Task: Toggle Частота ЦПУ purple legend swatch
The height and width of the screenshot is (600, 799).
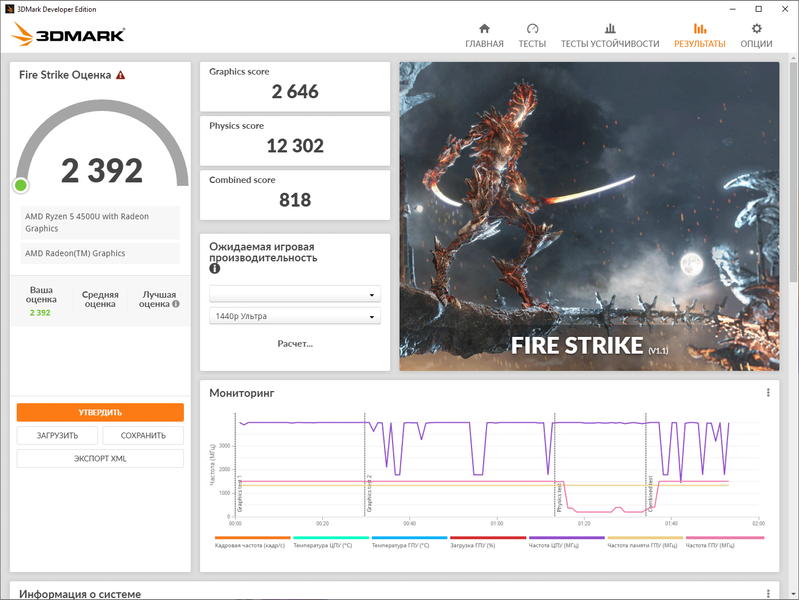Action: 567,537
